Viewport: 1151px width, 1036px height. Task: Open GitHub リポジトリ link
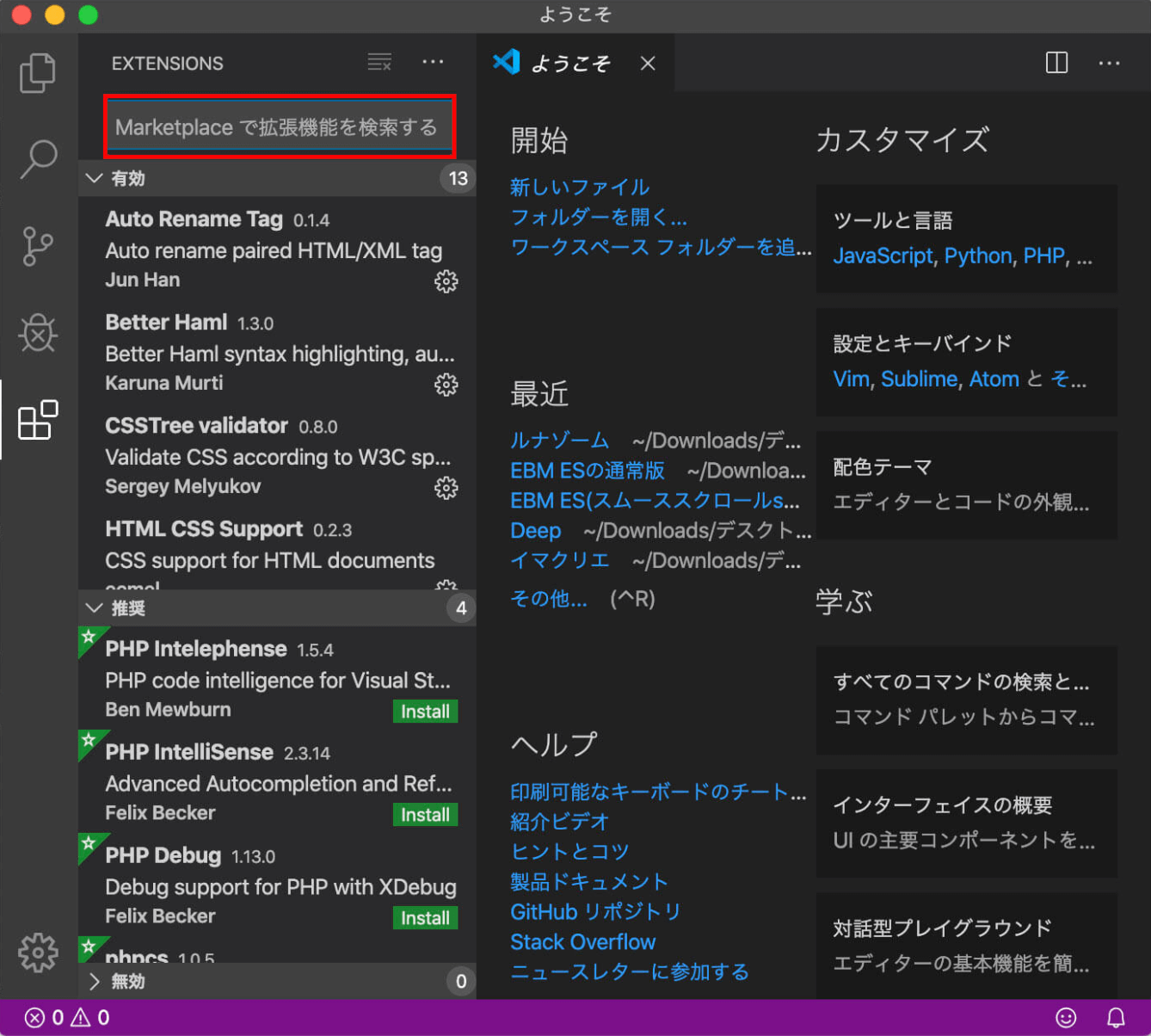coord(595,912)
